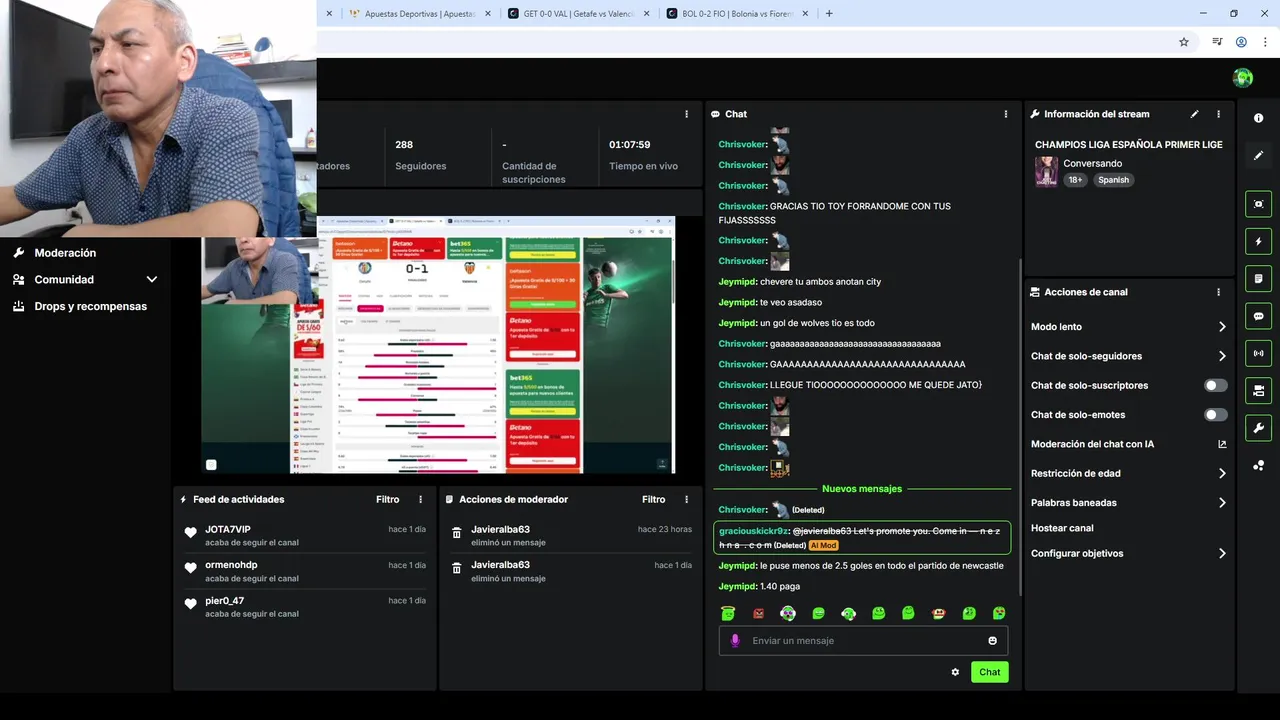Click the lightning bolt quick action icon
The height and width of the screenshot is (720, 1280).
pyautogui.click(x=1258, y=241)
